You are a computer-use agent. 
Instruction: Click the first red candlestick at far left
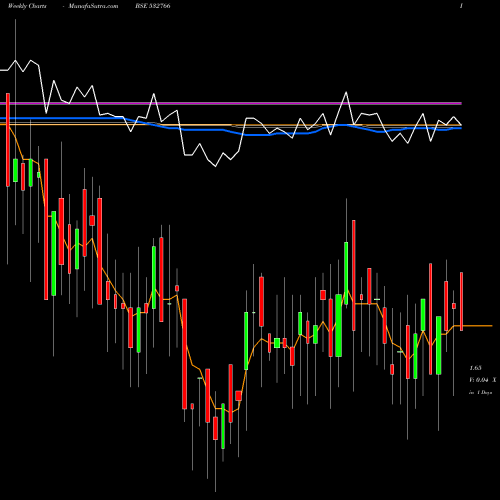coord(8,140)
